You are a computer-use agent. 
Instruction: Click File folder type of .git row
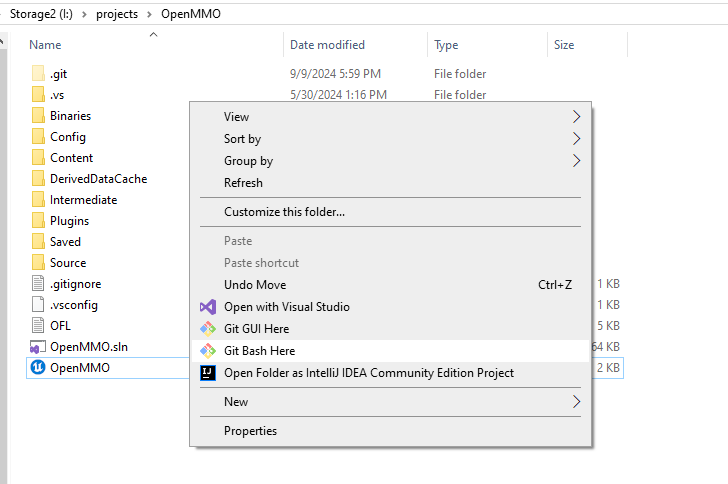coord(460,73)
